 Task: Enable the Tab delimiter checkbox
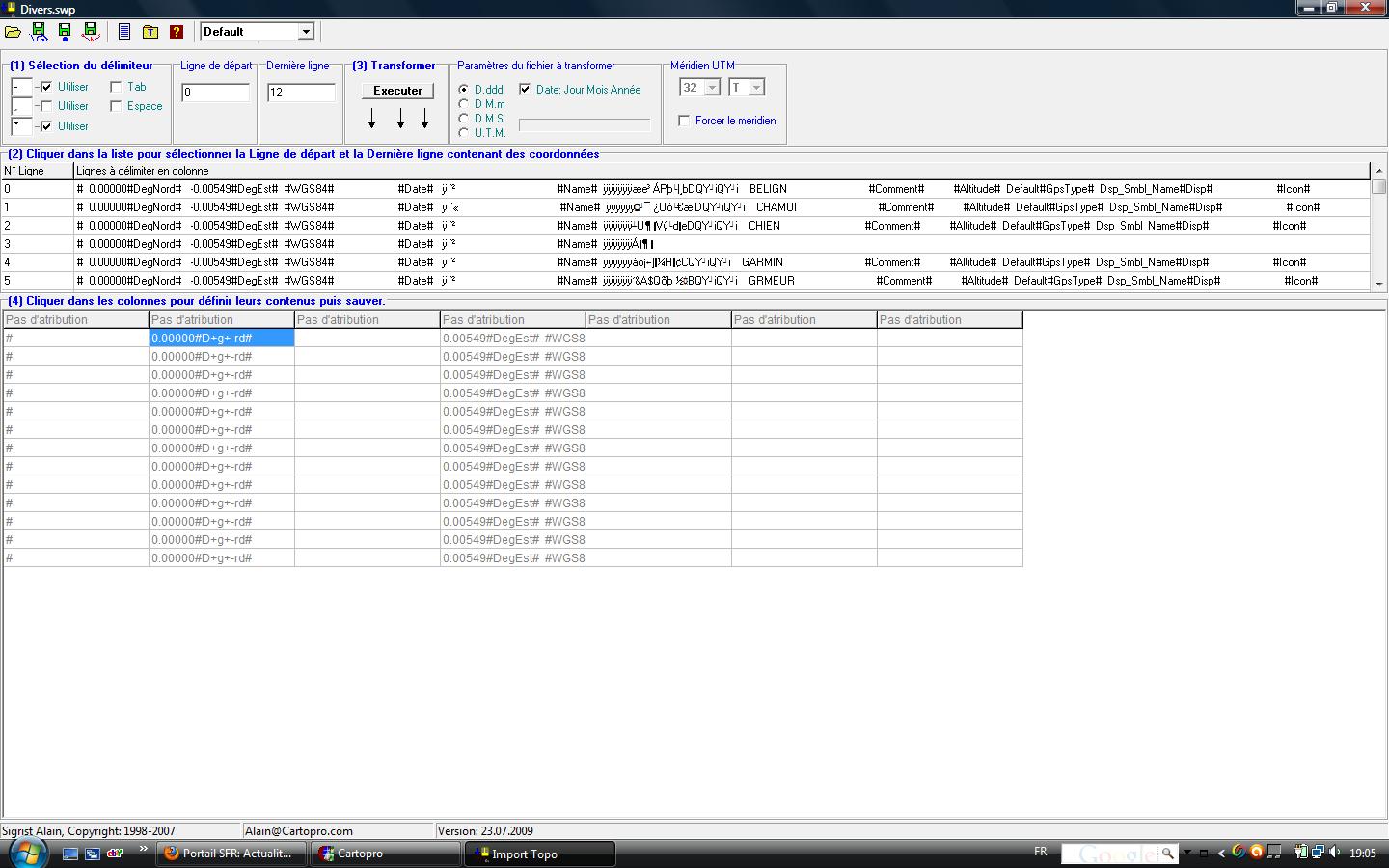pos(116,87)
